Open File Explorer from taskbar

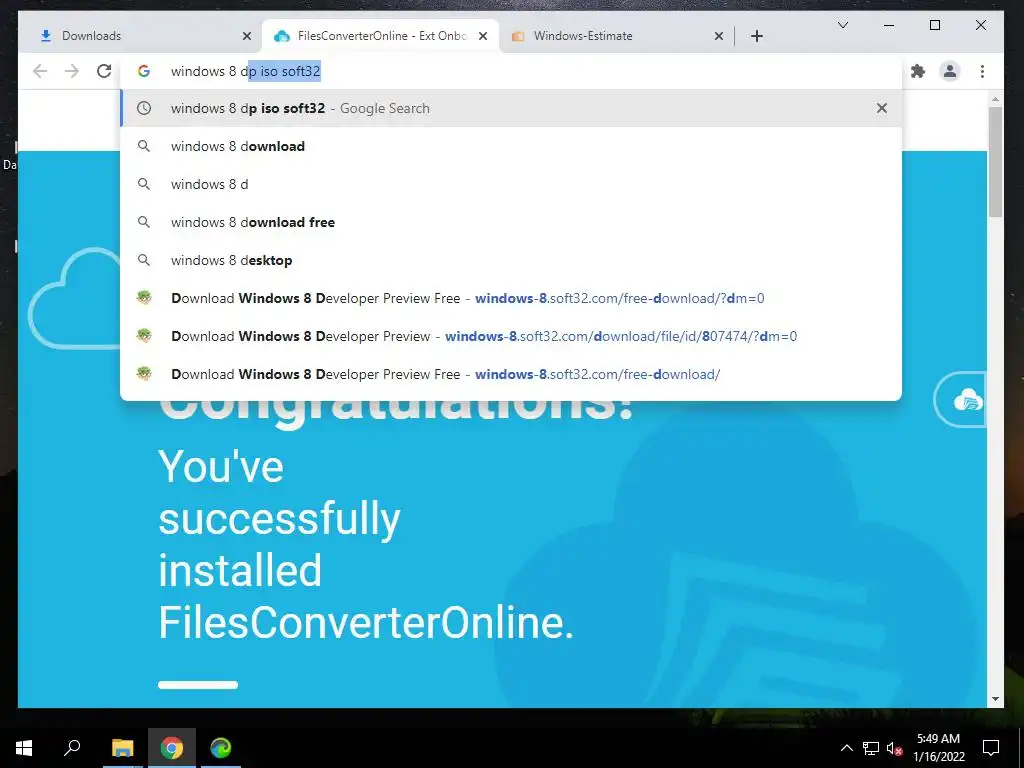pos(122,748)
